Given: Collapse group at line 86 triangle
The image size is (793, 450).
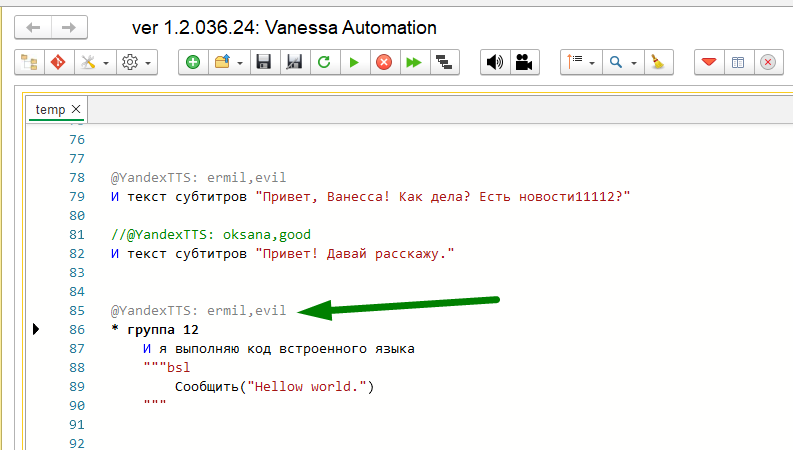Looking at the screenshot, I should (36, 329).
